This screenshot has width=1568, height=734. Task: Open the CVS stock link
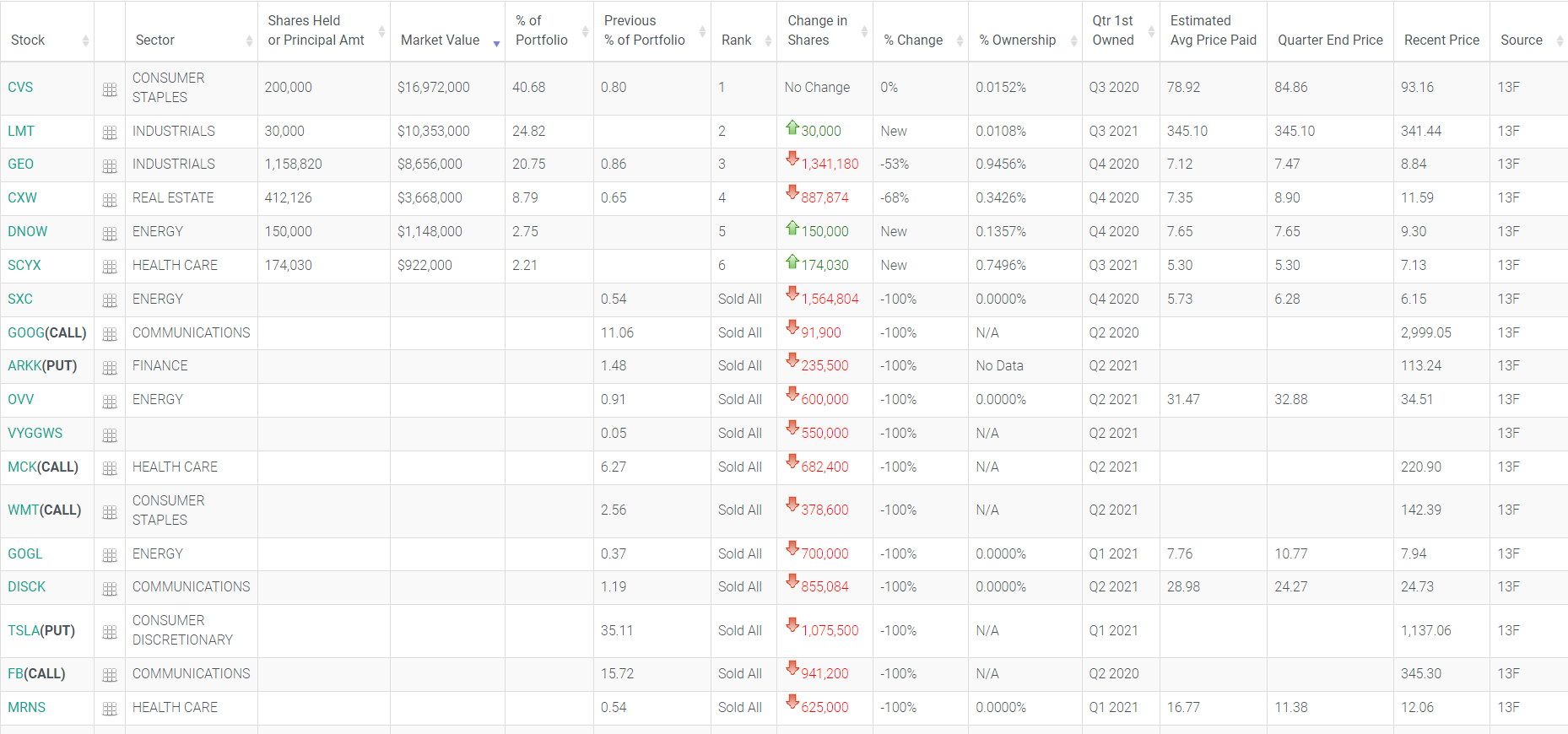pos(20,88)
